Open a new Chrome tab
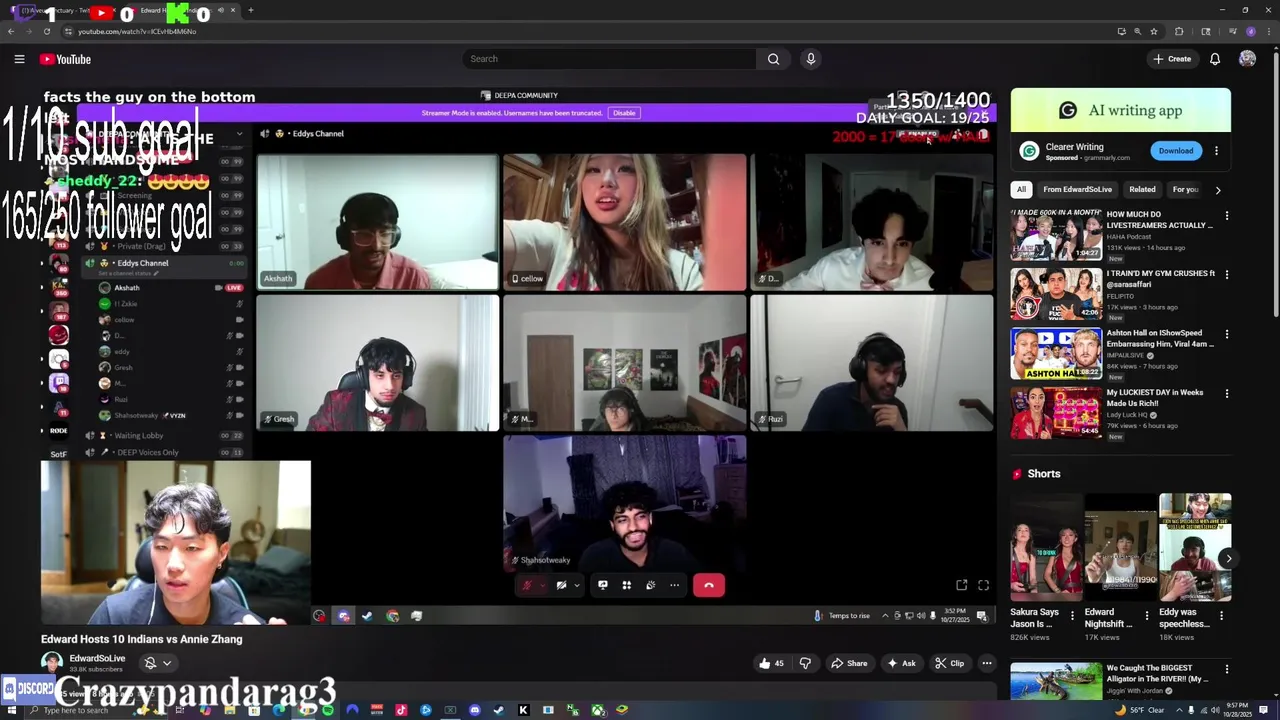The height and width of the screenshot is (720, 1280). coord(251,10)
